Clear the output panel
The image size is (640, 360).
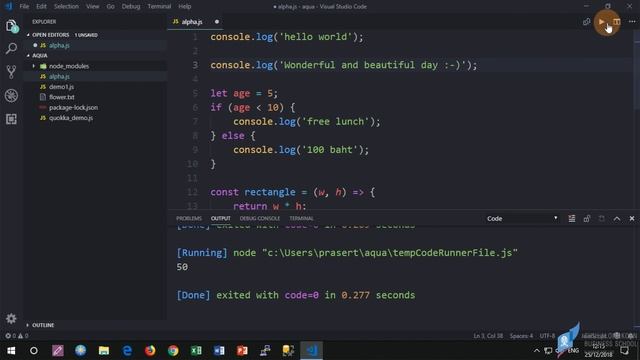coord(572,219)
